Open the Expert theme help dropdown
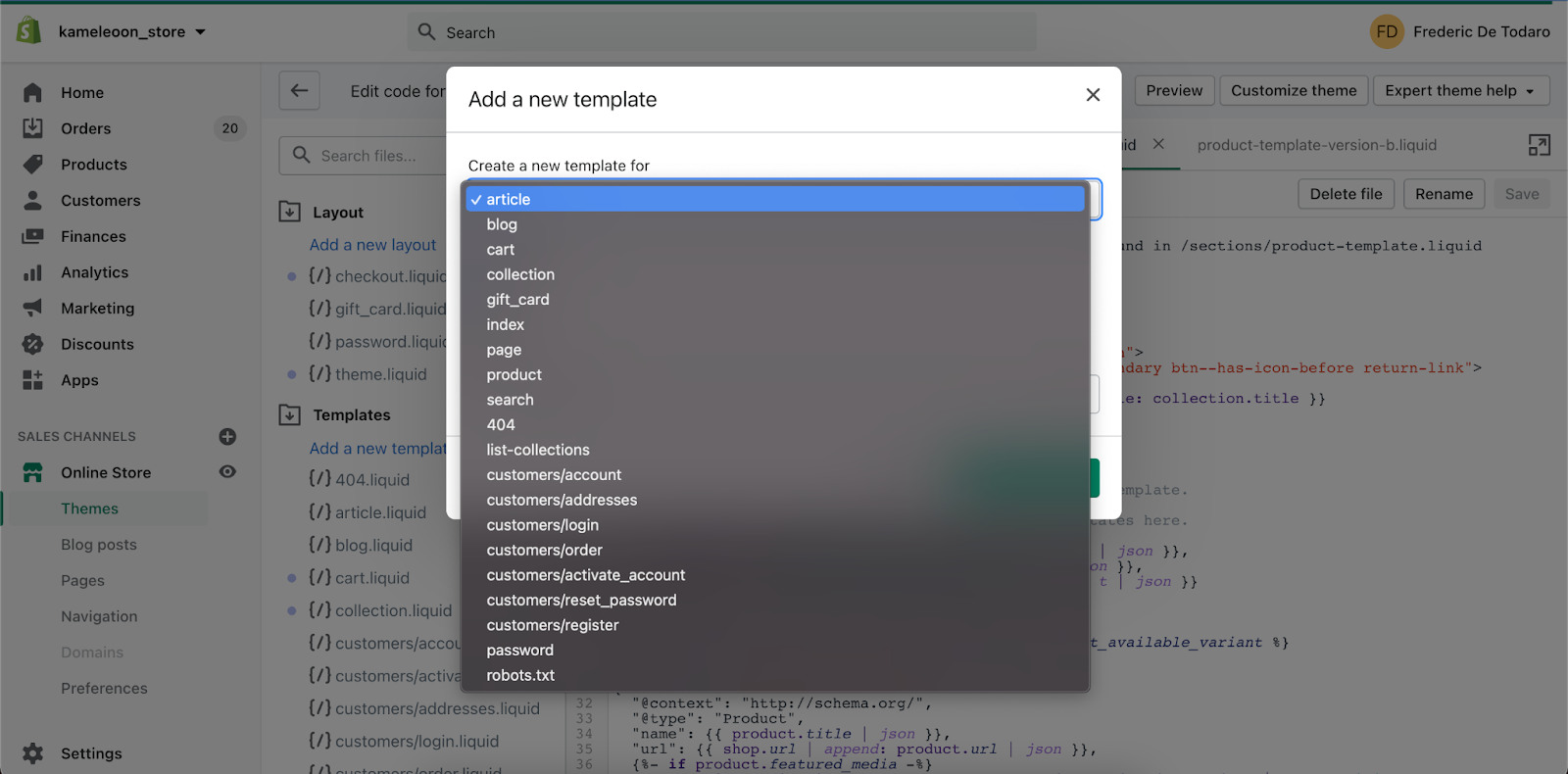 click(1460, 91)
